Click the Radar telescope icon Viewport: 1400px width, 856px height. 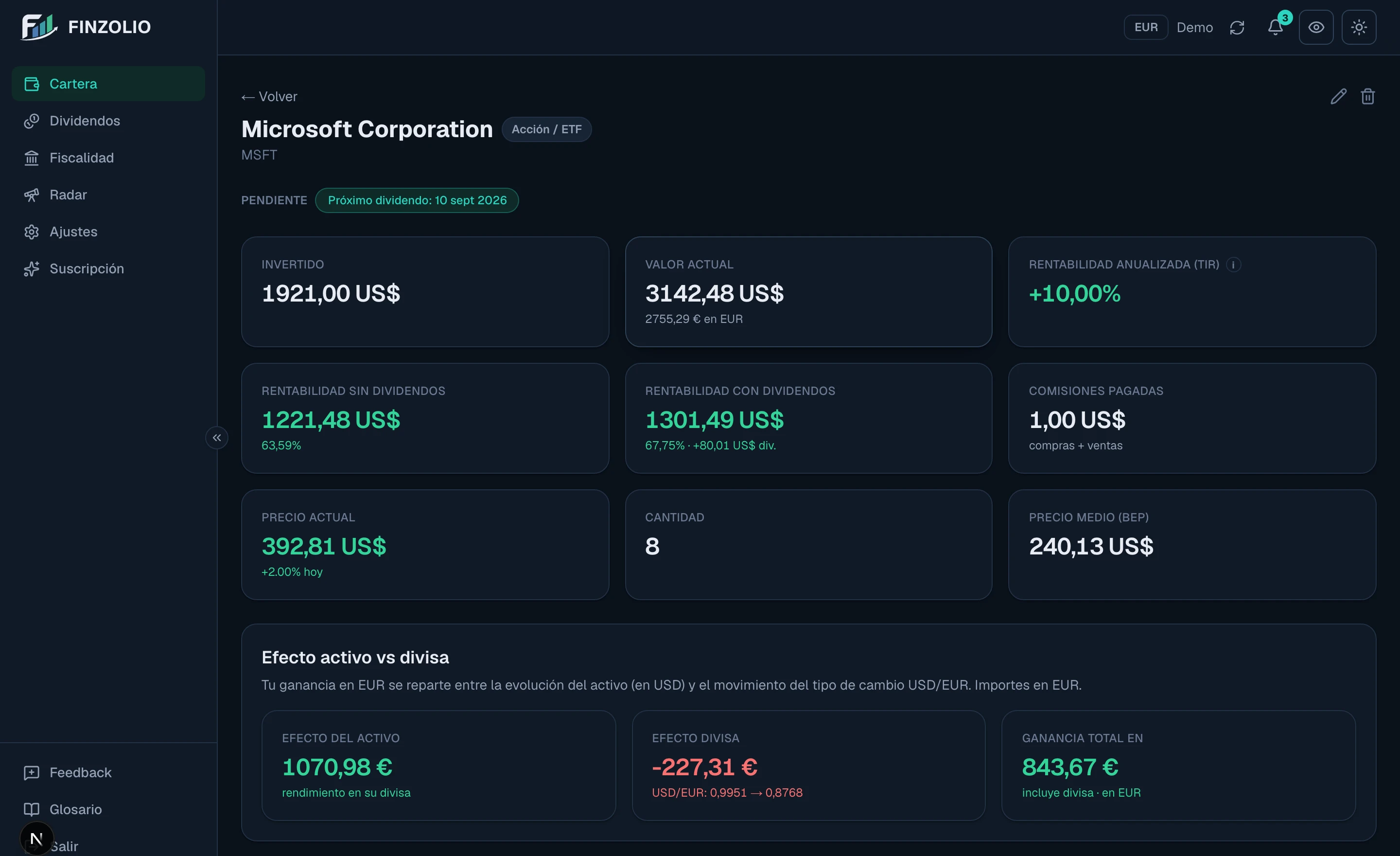(x=32, y=195)
